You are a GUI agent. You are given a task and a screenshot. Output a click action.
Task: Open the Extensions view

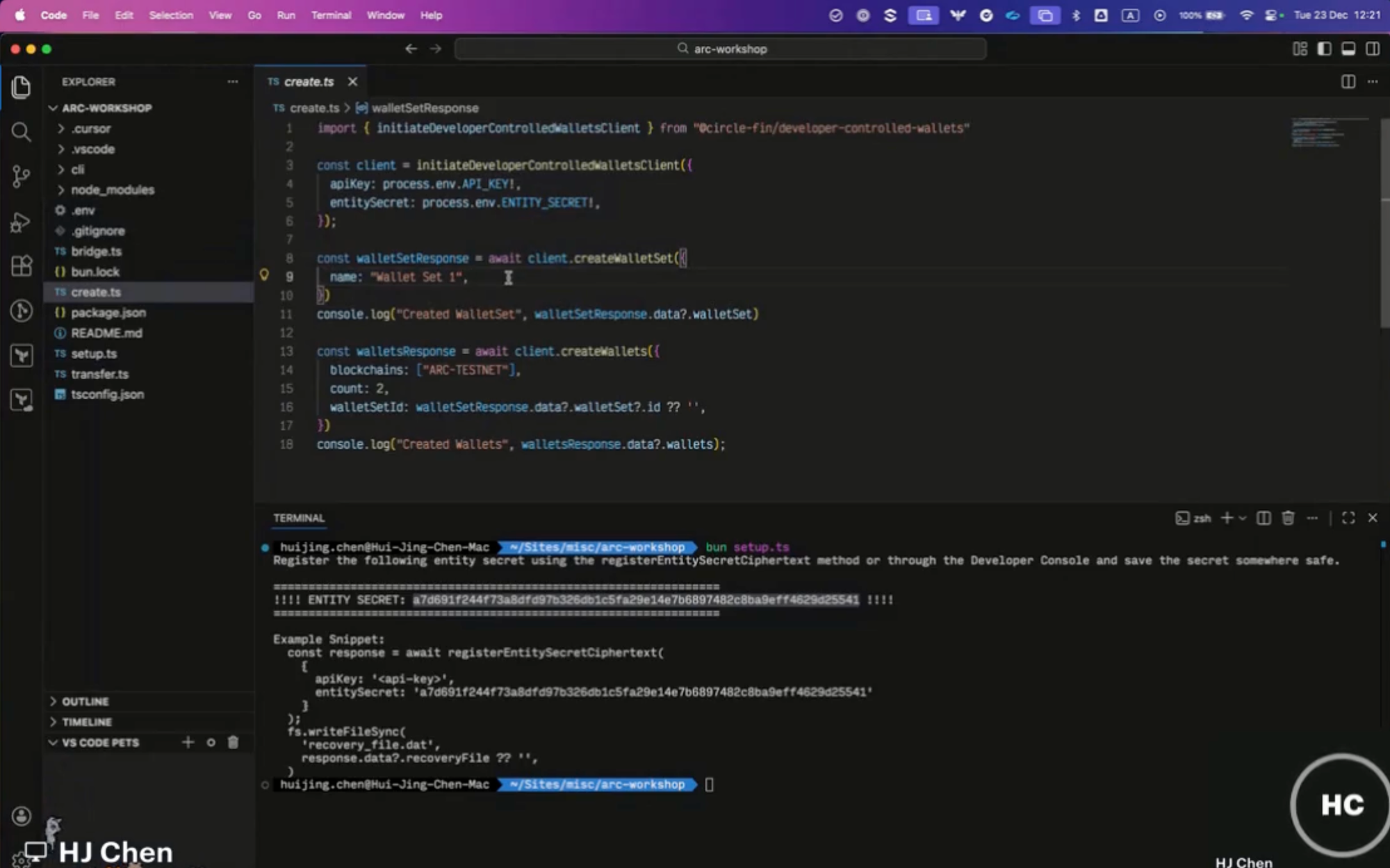pyautogui.click(x=21, y=266)
